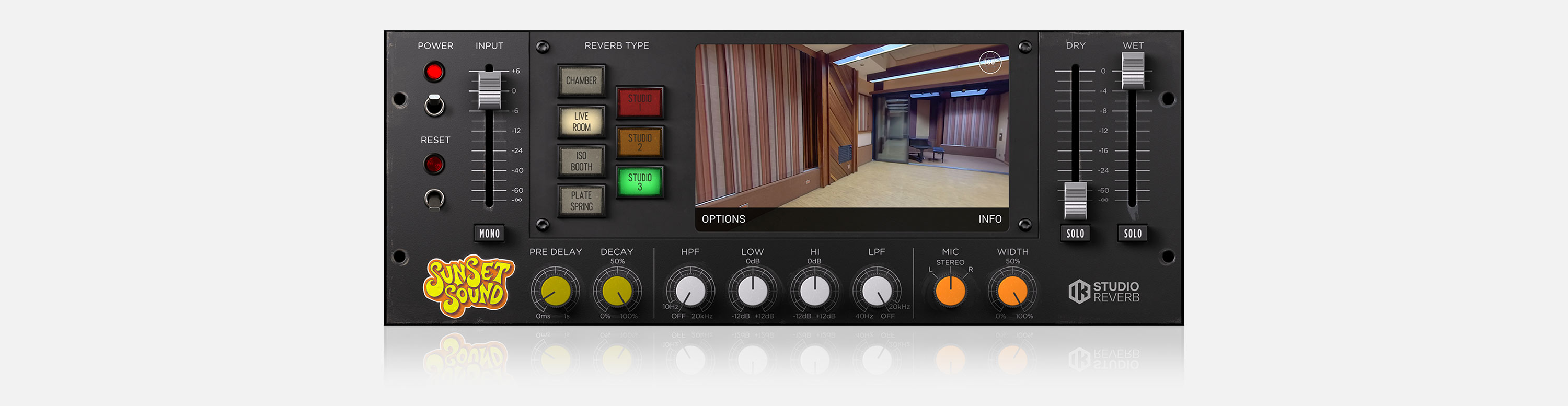Viewport: 1568px width, 406px height.
Task: Click the HPF white knob
Action: click(x=690, y=291)
